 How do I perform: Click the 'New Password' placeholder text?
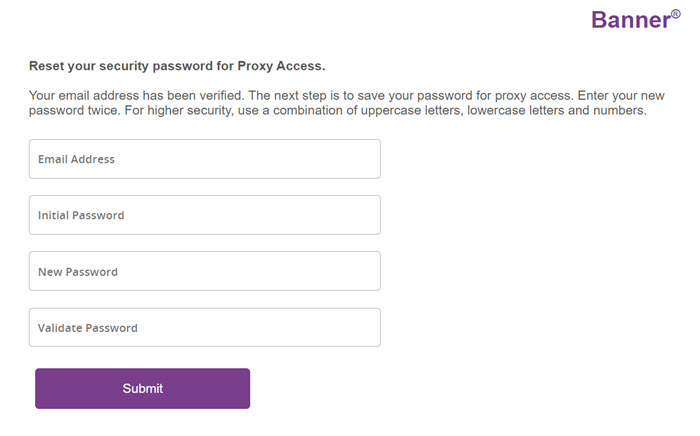click(x=78, y=271)
